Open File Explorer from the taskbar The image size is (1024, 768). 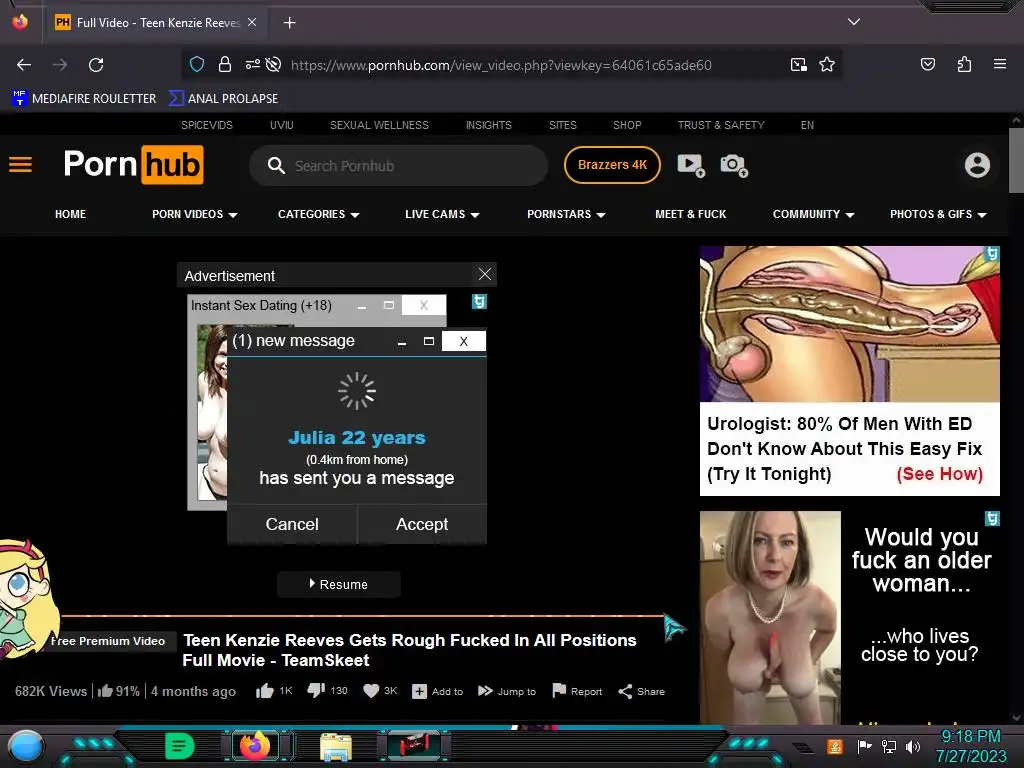336,746
